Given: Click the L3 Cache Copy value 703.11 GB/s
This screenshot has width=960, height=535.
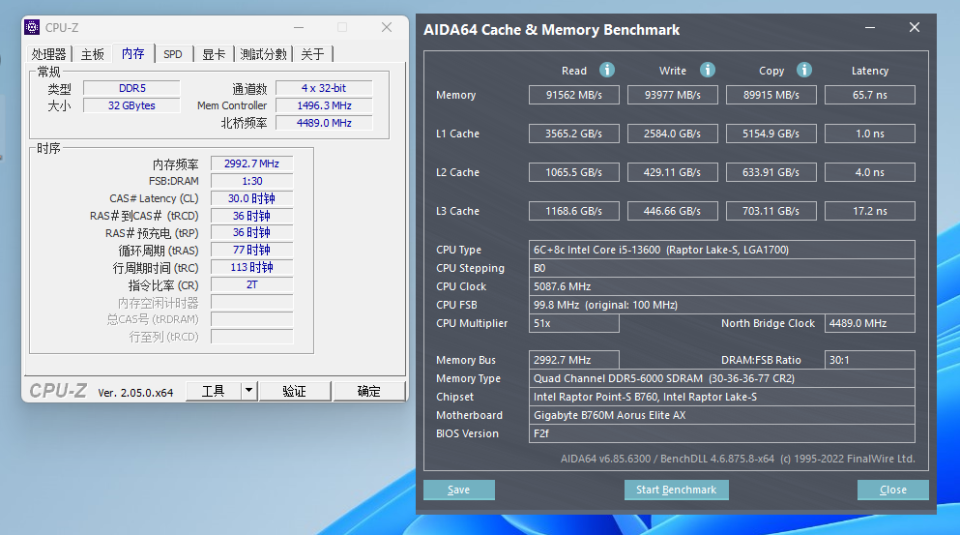Looking at the screenshot, I should pos(771,211).
